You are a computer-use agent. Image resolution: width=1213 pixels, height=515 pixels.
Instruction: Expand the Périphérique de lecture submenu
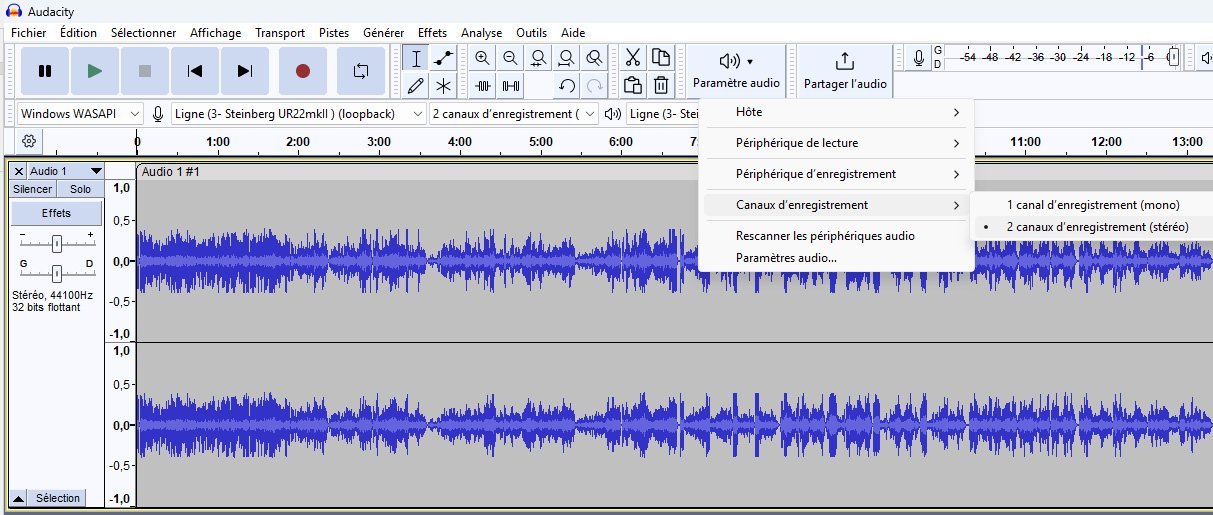tap(836, 143)
